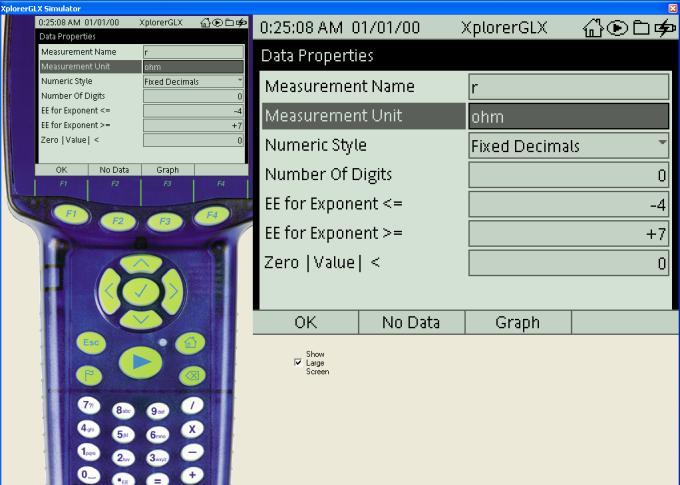
Task: Click the home key on the keypad
Action: click(190, 343)
